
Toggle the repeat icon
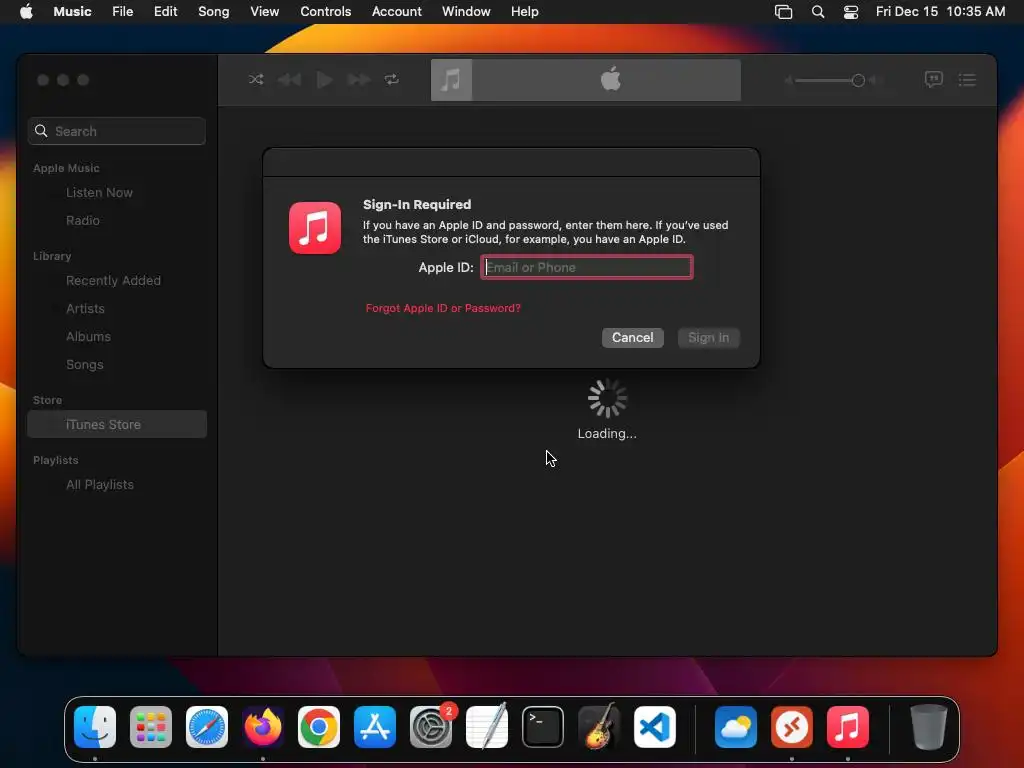coord(392,80)
